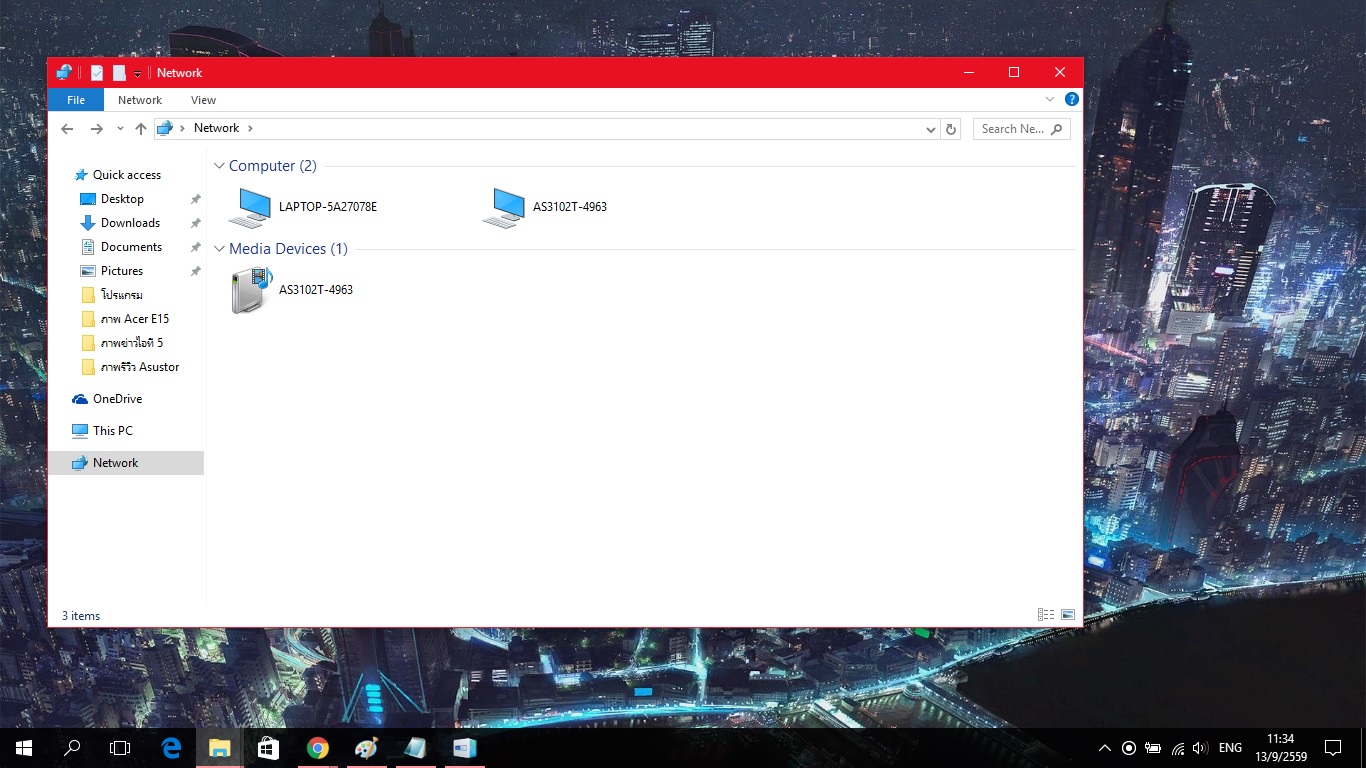Open the Network ribbon tab
The width and height of the screenshot is (1366, 768).
pos(140,100)
